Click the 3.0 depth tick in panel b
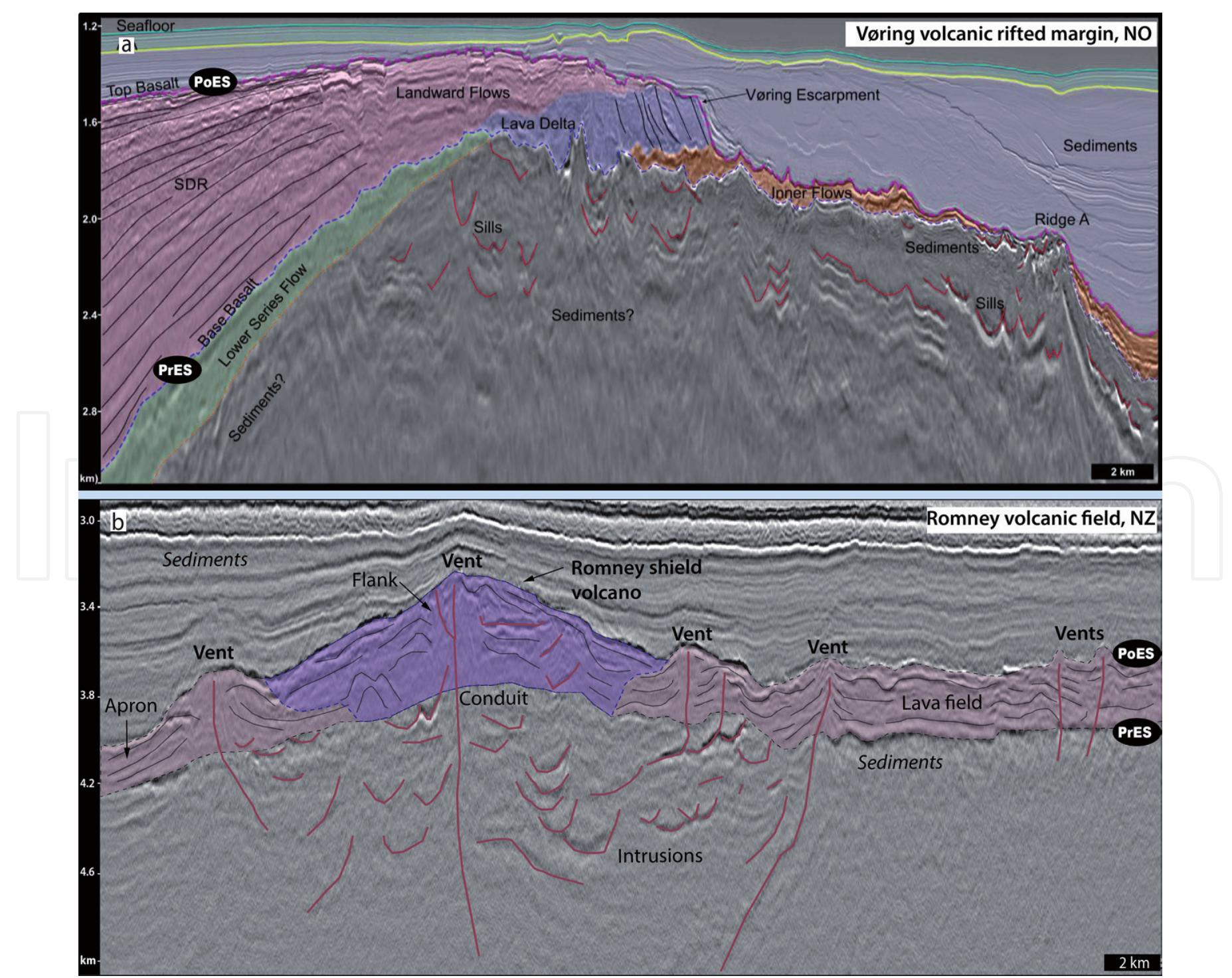 tap(89, 521)
